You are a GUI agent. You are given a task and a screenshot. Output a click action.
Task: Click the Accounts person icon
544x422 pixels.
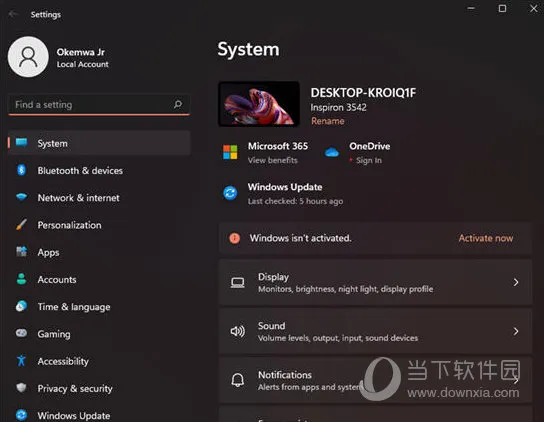pos(22,279)
